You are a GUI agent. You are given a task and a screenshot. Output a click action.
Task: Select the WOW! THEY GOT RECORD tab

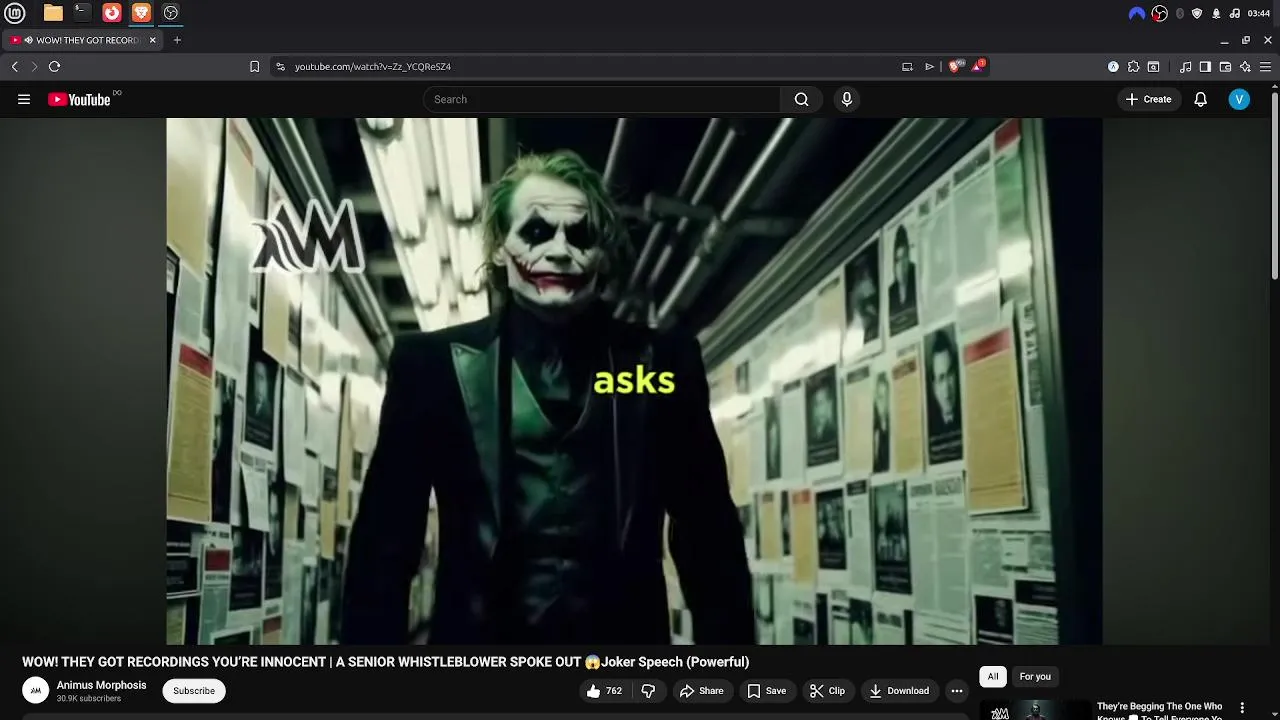82,40
